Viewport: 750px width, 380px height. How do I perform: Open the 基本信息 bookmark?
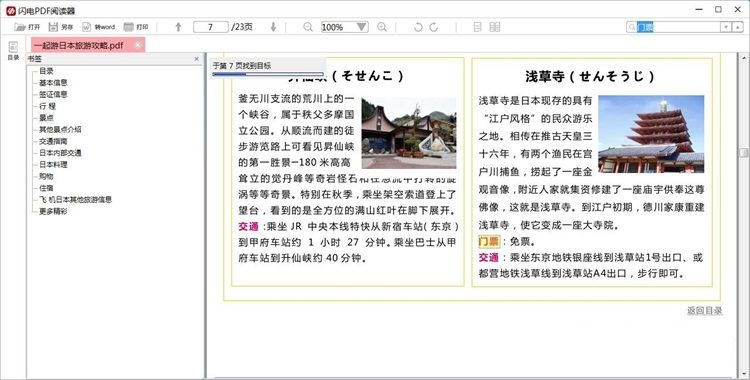click(53, 83)
